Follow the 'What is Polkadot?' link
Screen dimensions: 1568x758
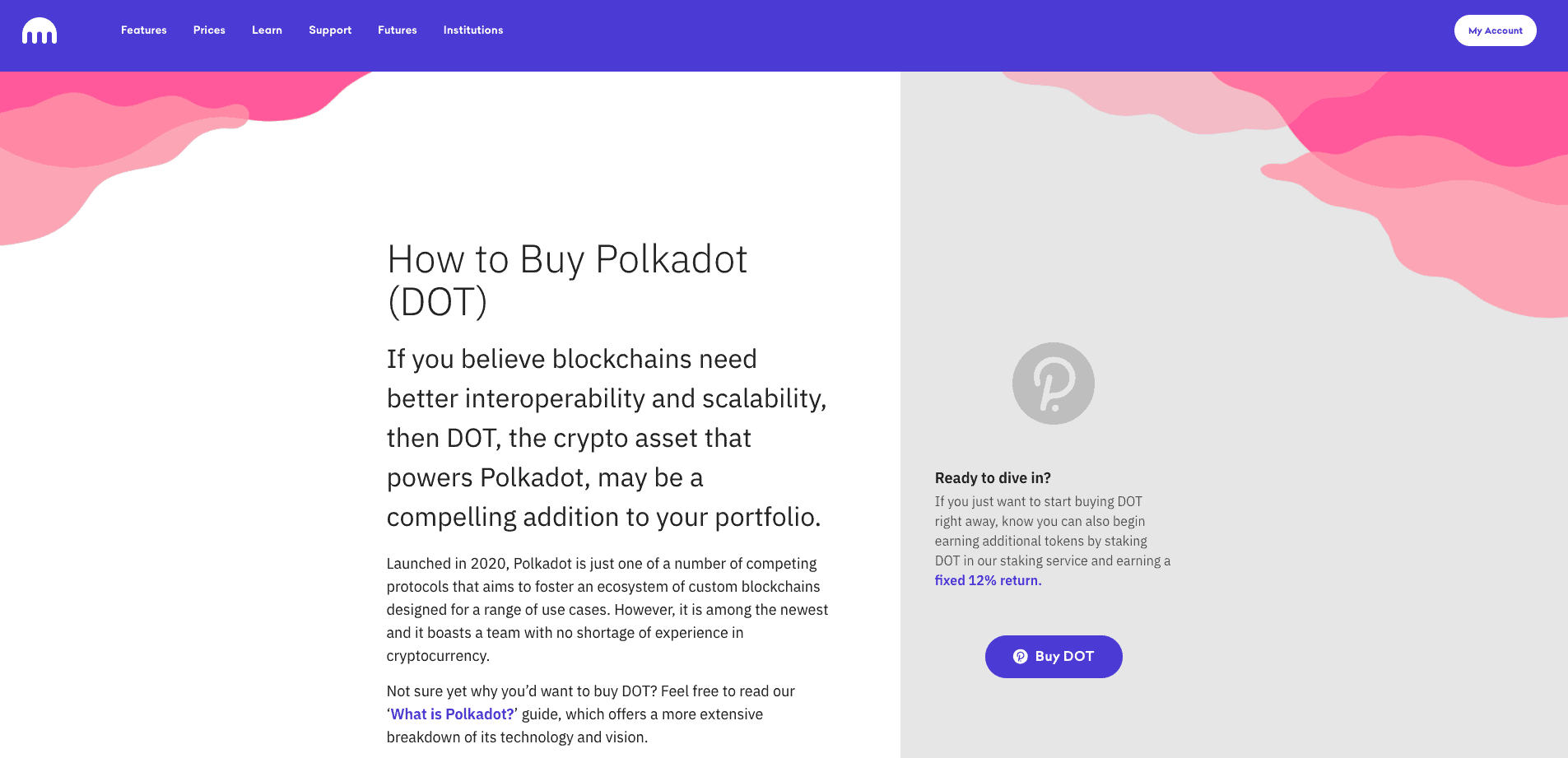point(452,714)
